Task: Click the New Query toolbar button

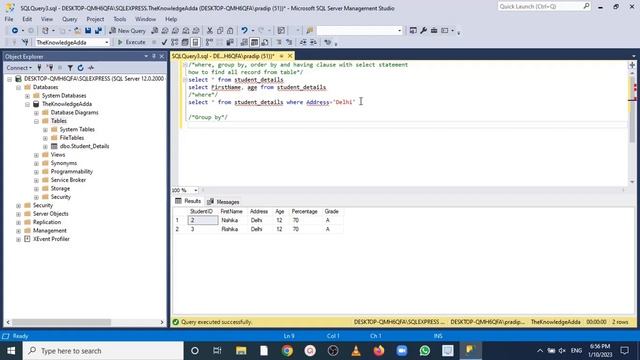Action: point(127,31)
